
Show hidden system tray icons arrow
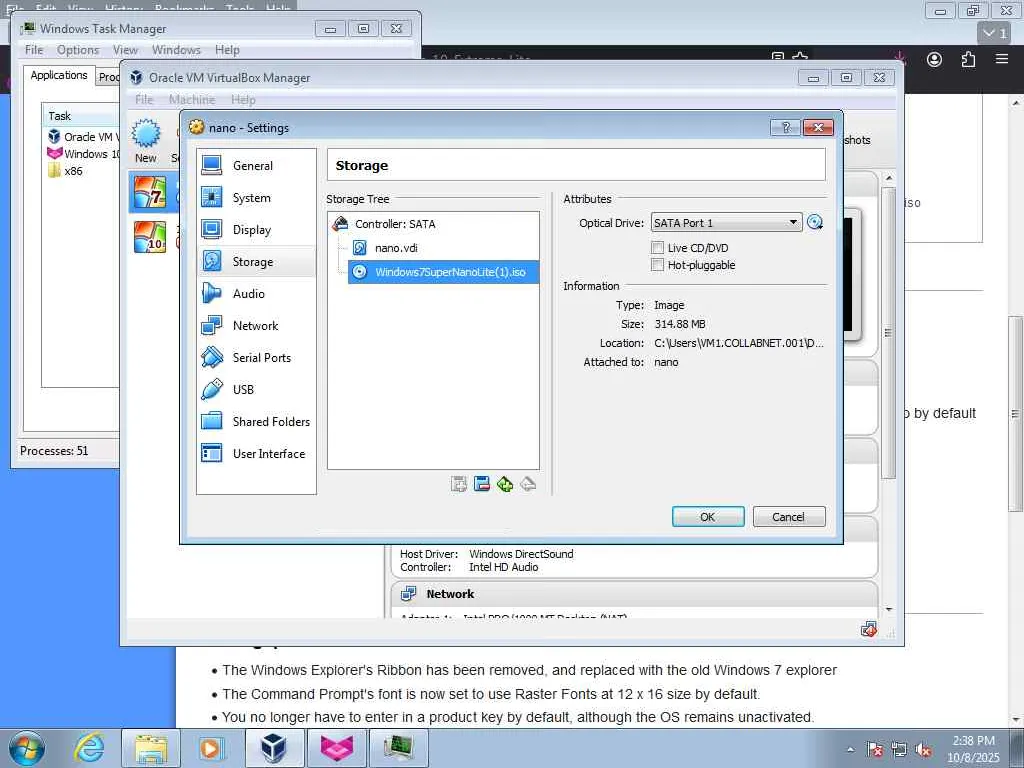(850, 750)
